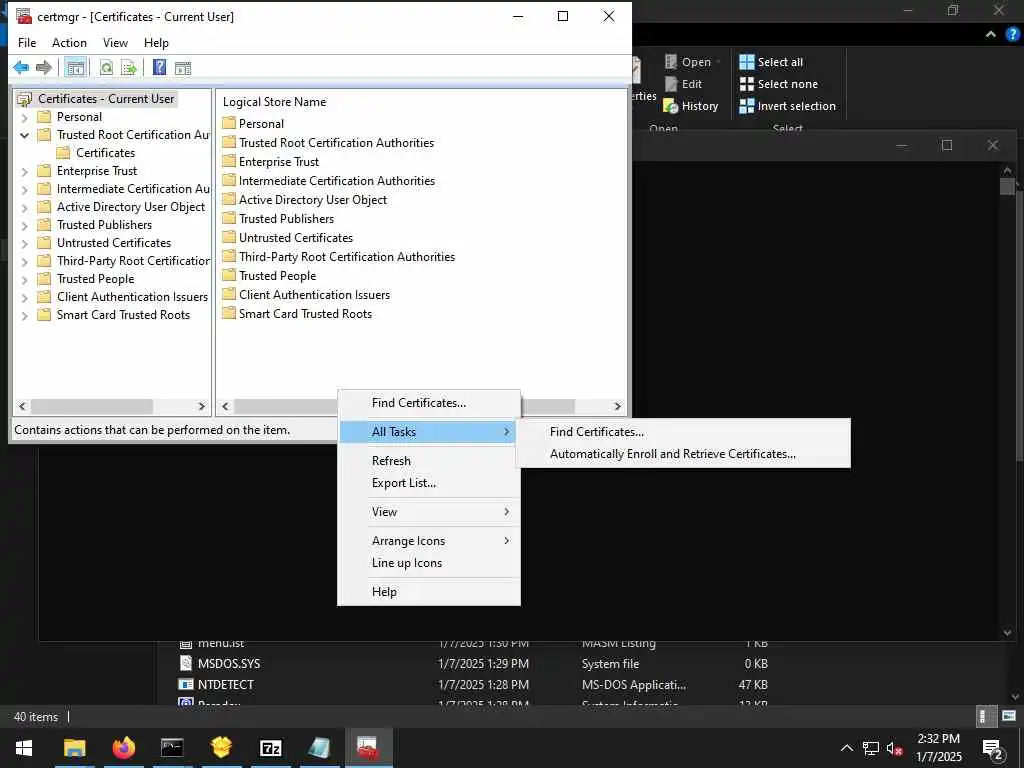The image size is (1024, 768).
Task: Select All Tasks in the context menu
Action: pyautogui.click(x=429, y=432)
